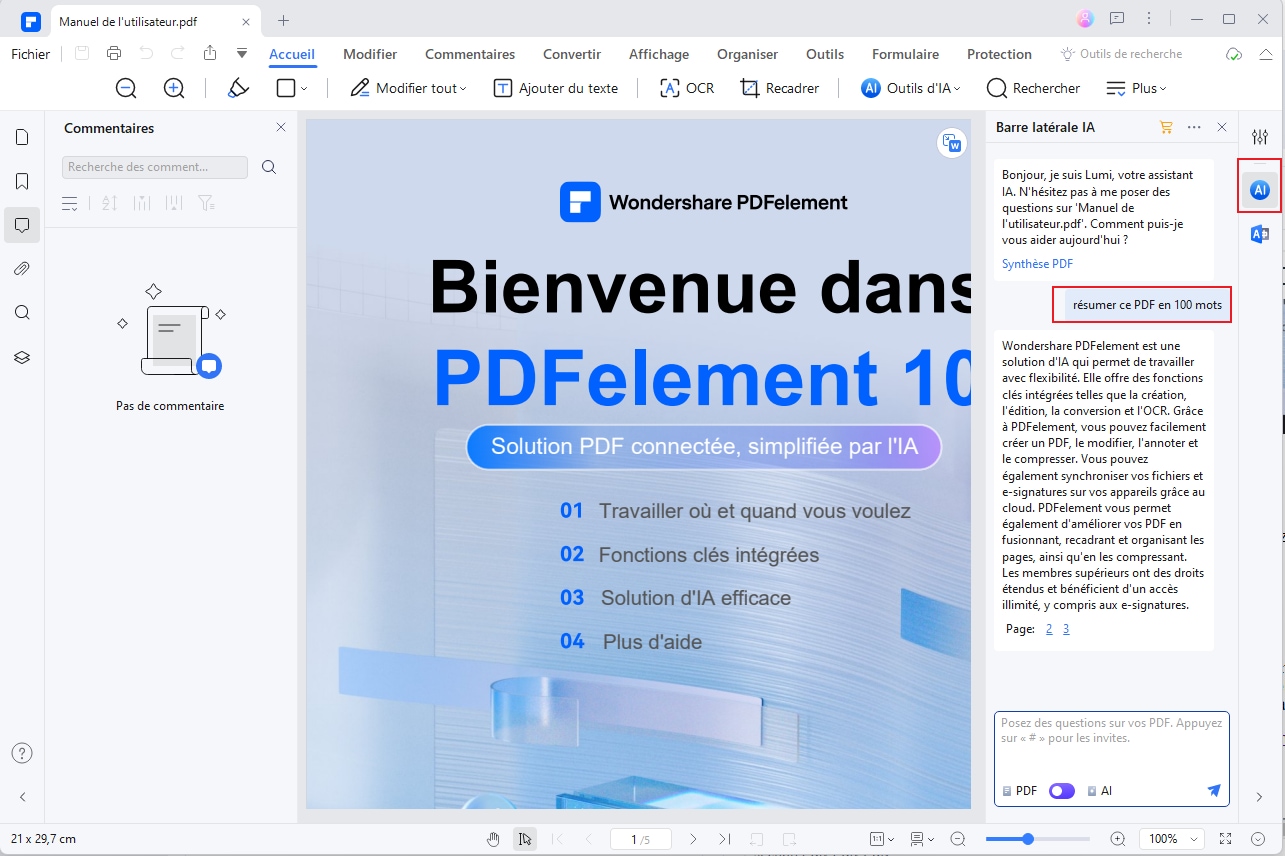Open the Fichier menu
This screenshot has width=1285, height=856.
click(x=31, y=54)
